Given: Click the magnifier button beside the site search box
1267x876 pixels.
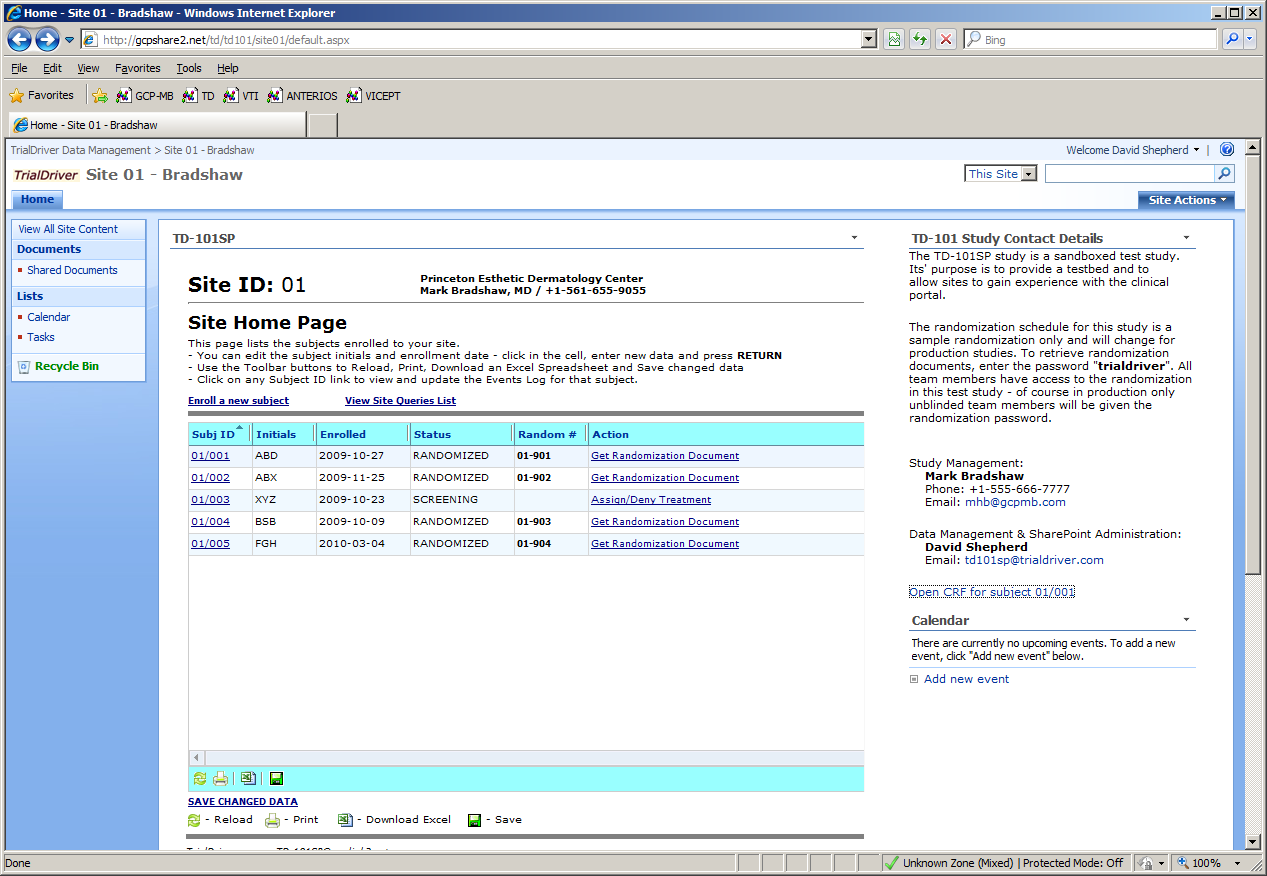Looking at the screenshot, I should 1224,174.
